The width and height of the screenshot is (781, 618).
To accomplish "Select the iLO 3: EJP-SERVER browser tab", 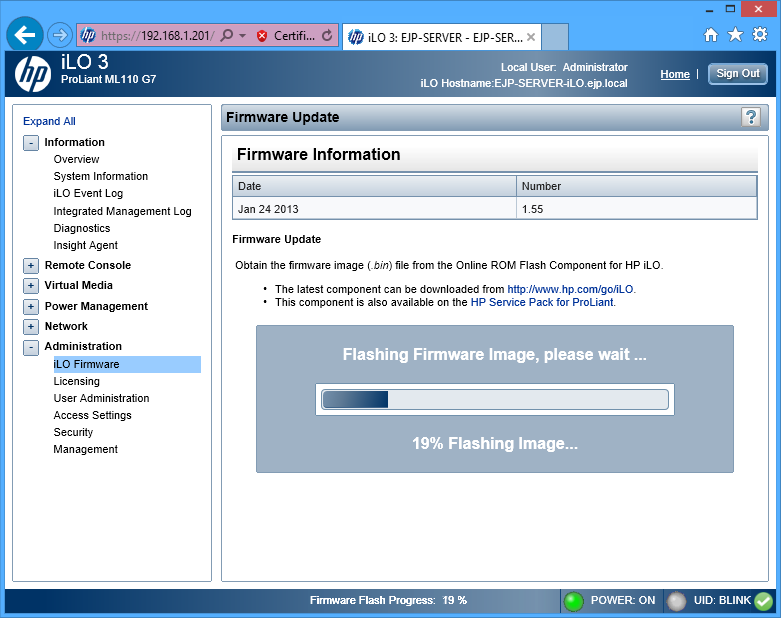I will pyautogui.click(x=442, y=37).
